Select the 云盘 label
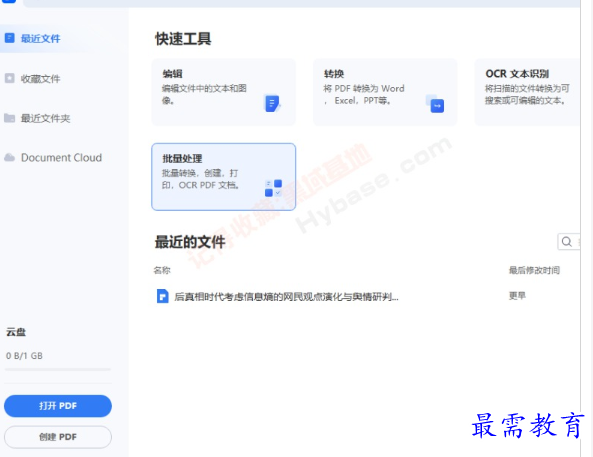Screen dimensions: 593x457 coord(16,332)
